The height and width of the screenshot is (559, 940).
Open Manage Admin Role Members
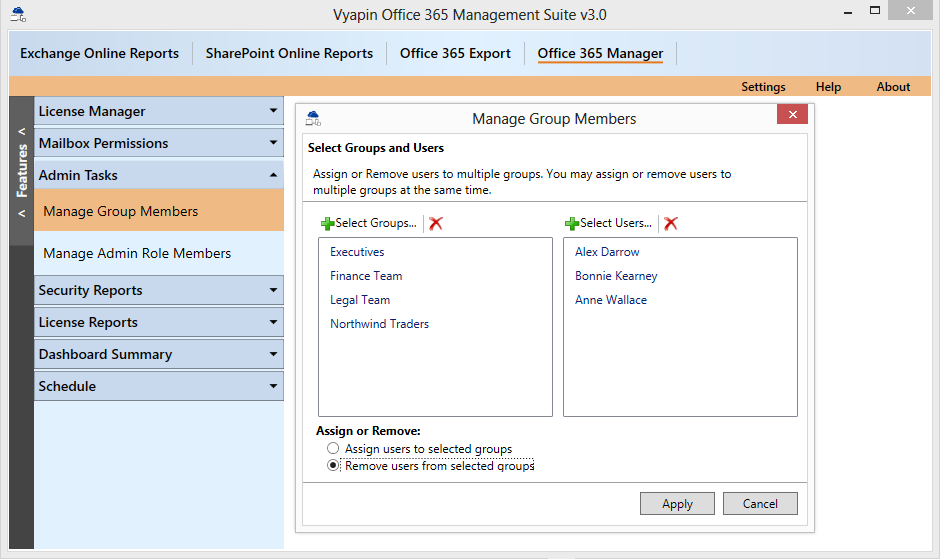159,253
